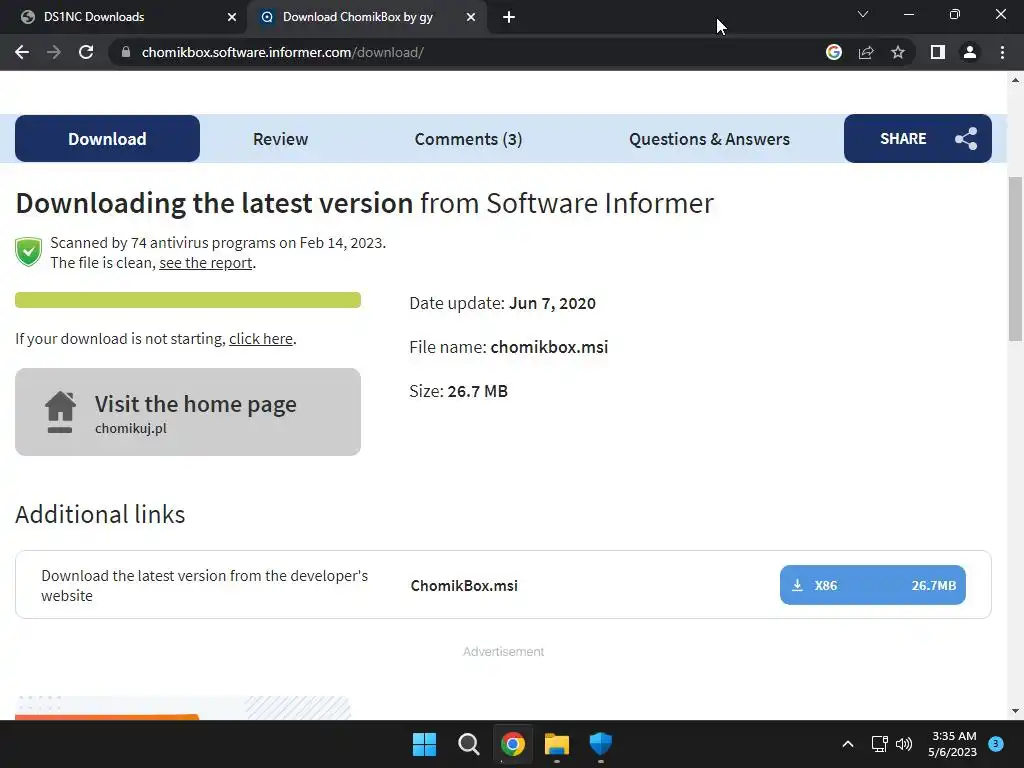The height and width of the screenshot is (768, 1024).
Task: Open the Windows Start menu
Action: point(424,744)
